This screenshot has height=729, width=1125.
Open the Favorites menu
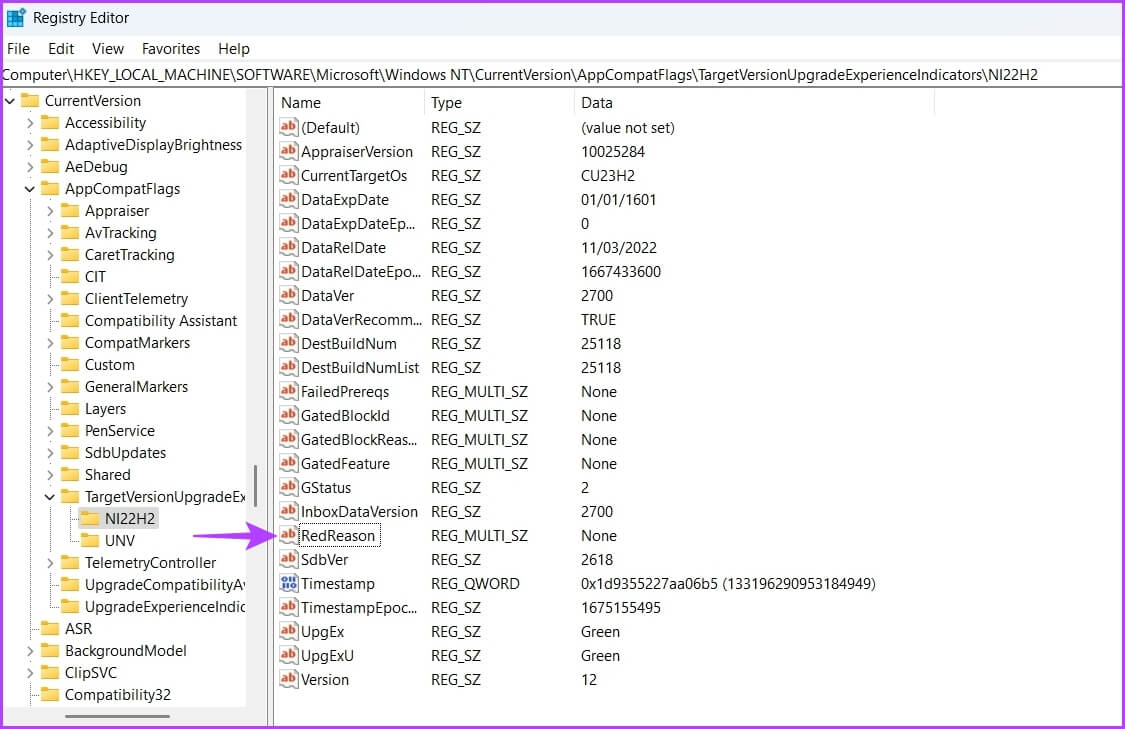[171, 49]
